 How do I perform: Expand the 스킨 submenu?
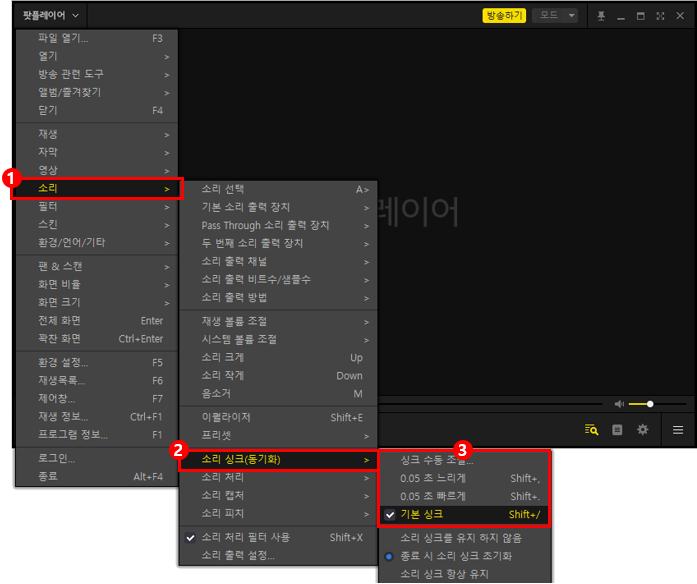coord(97,224)
